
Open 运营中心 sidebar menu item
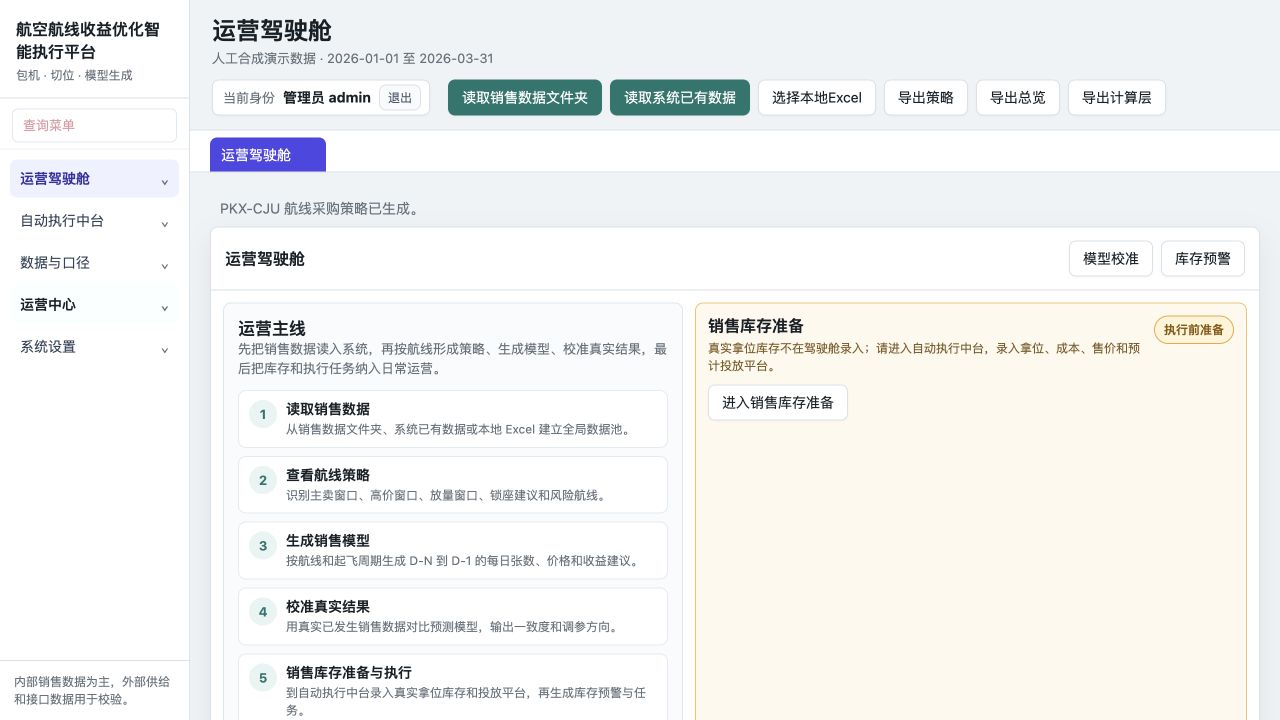click(x=94, y=305)
